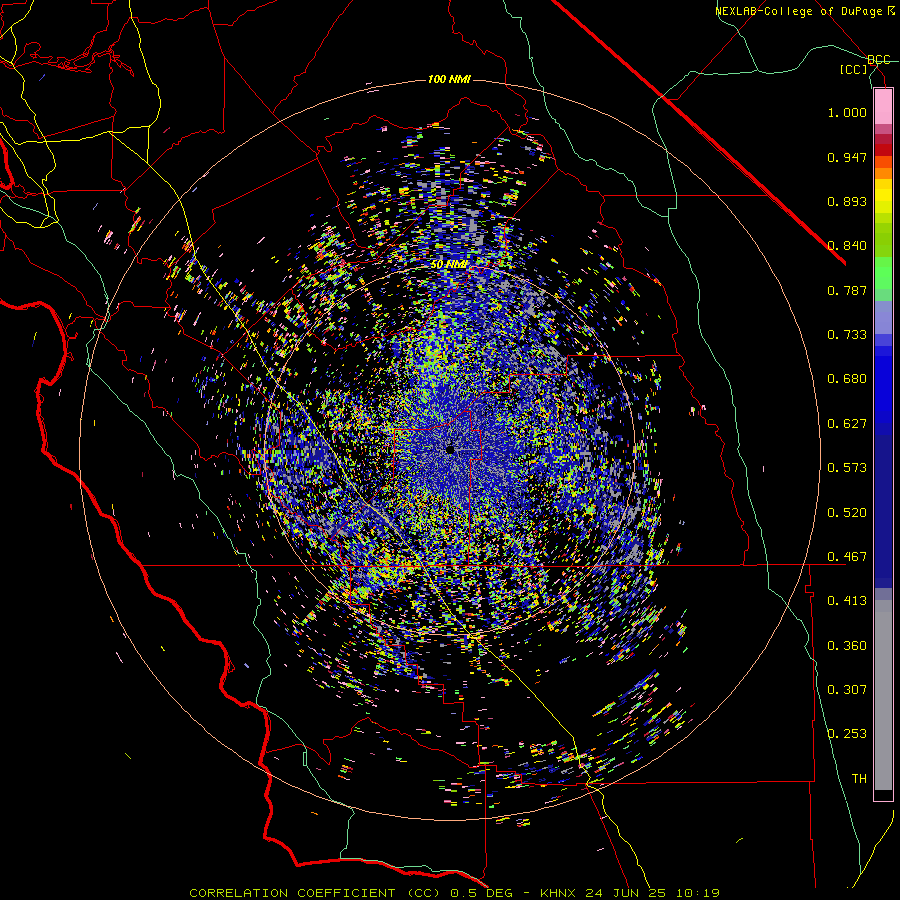
Task: Click the 0.787 value on the legend
Action: tap(847, 290)
